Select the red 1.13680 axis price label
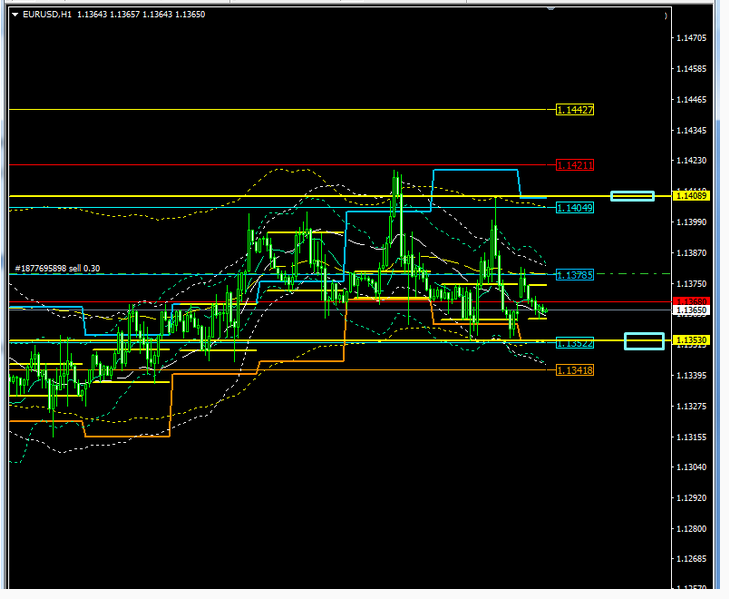The height and width of the screenshot is (599, 729). tap(691, 301)
